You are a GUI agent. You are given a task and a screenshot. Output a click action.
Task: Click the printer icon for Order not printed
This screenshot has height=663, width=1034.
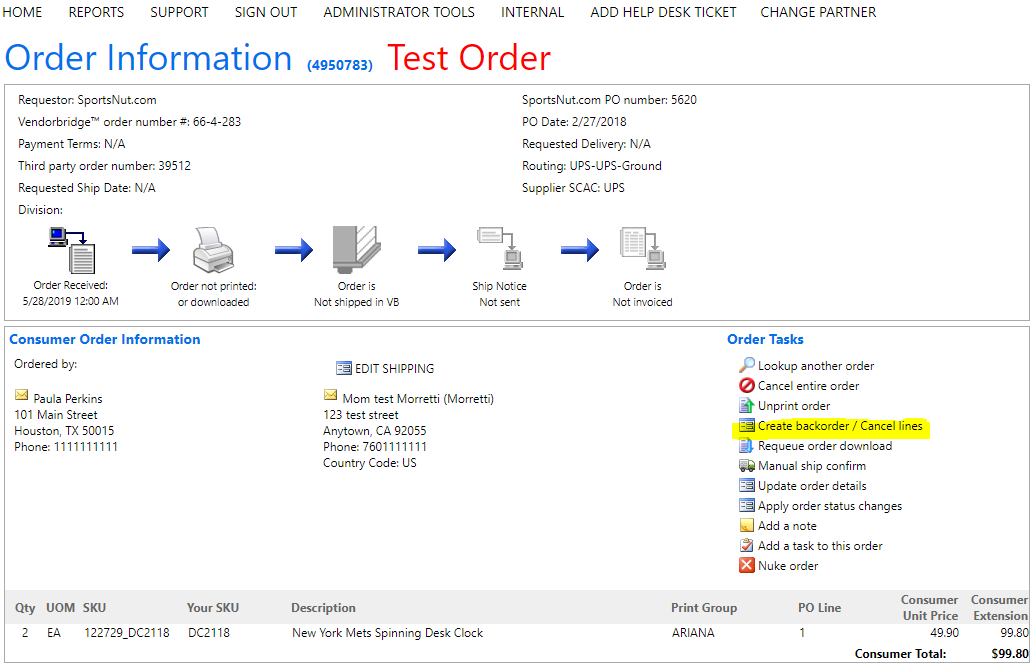213,250
